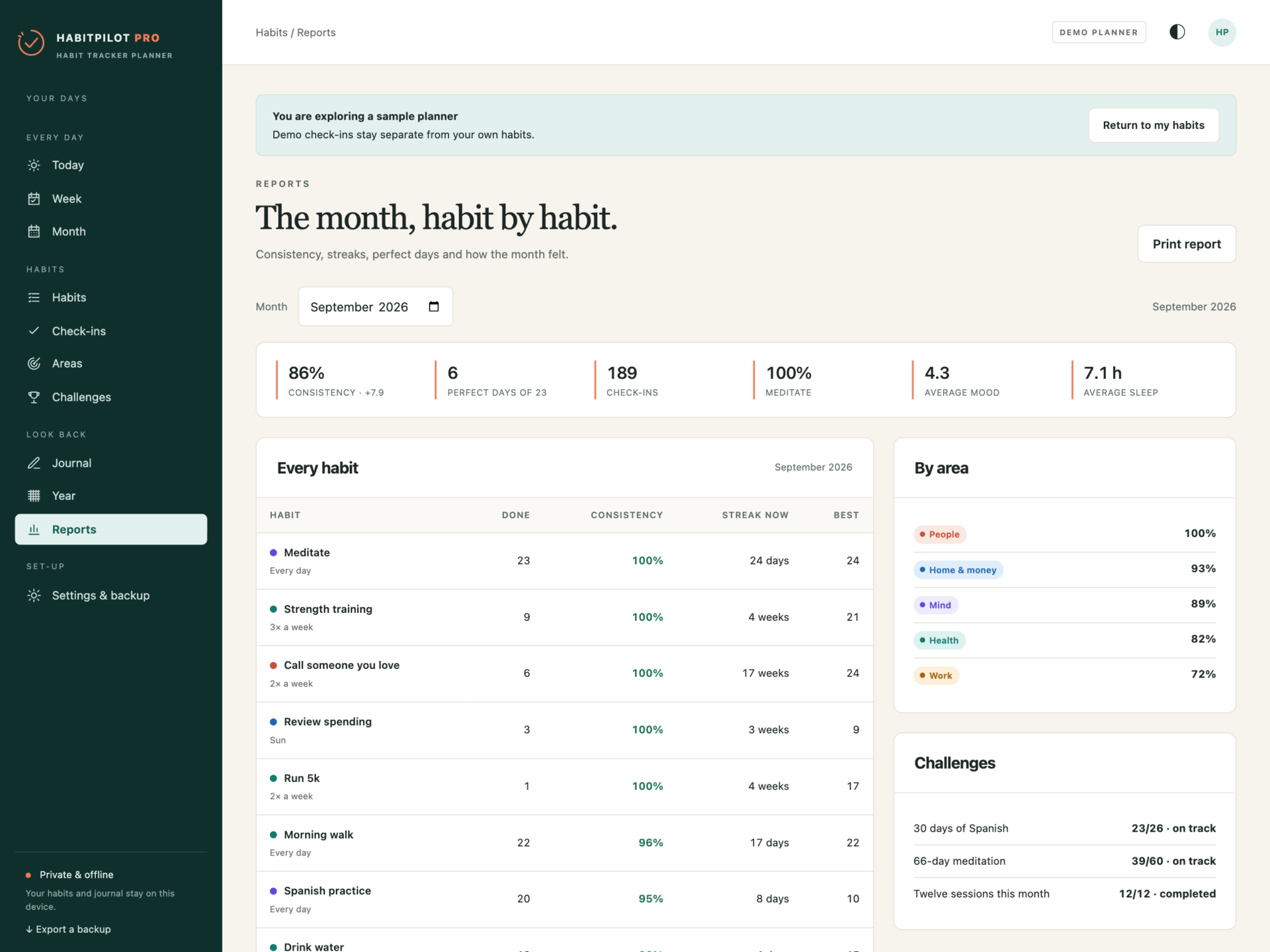Click the sun icon beside Today
The height and width of the screenshot is (952, 1270).
point(34,165)
